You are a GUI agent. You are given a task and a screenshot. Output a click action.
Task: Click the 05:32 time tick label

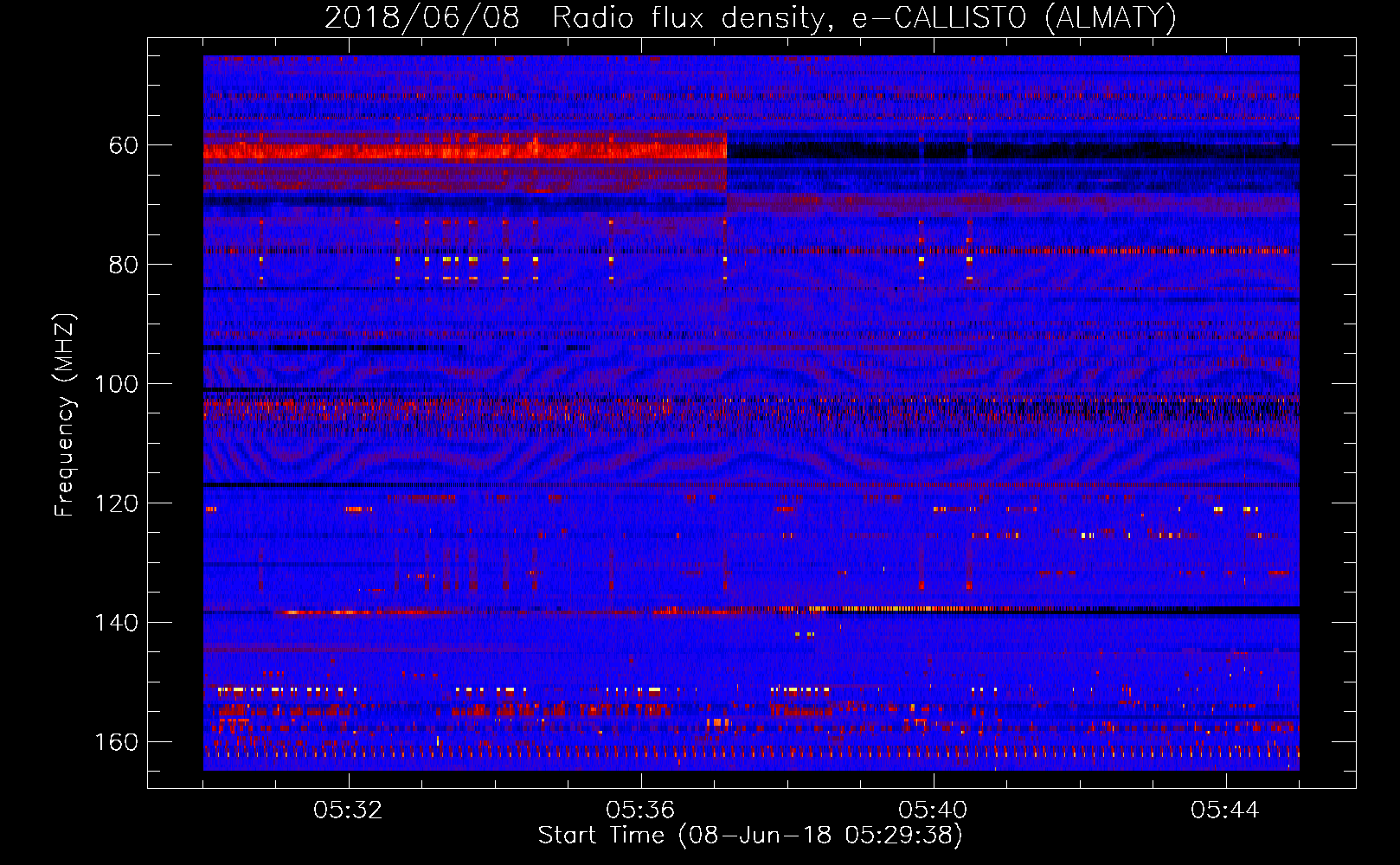coord(348,811)
